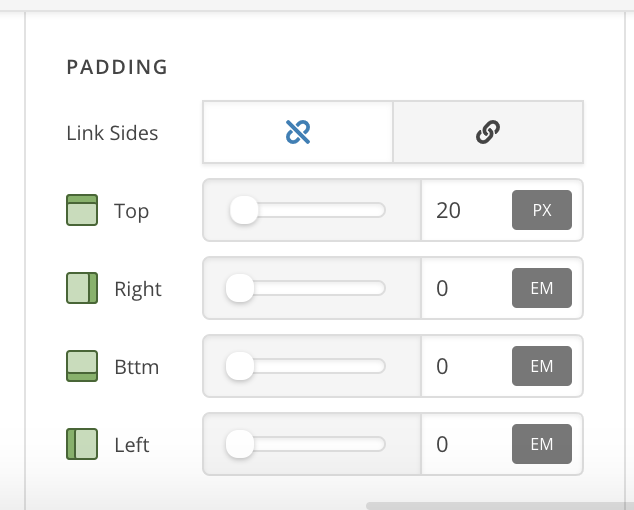Click the Top padding slider handle
634x510 pixels.
pos(243,210)
